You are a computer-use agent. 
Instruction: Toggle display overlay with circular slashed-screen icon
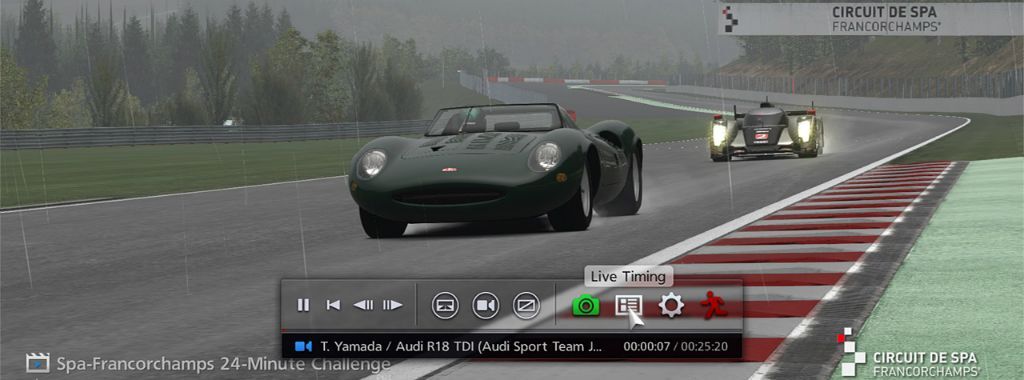(x=526, y=306)
